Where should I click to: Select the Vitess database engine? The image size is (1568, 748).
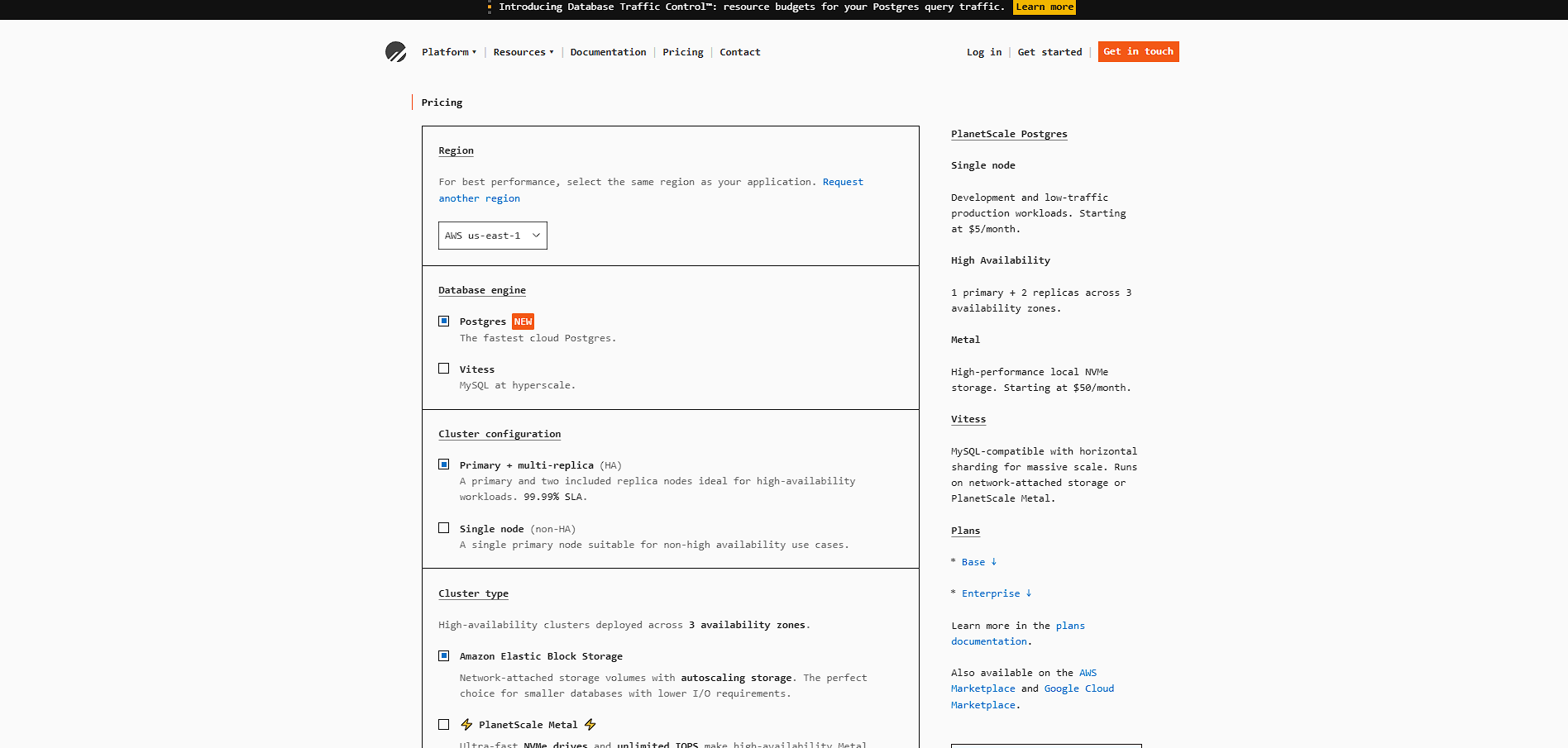(444, 369)
